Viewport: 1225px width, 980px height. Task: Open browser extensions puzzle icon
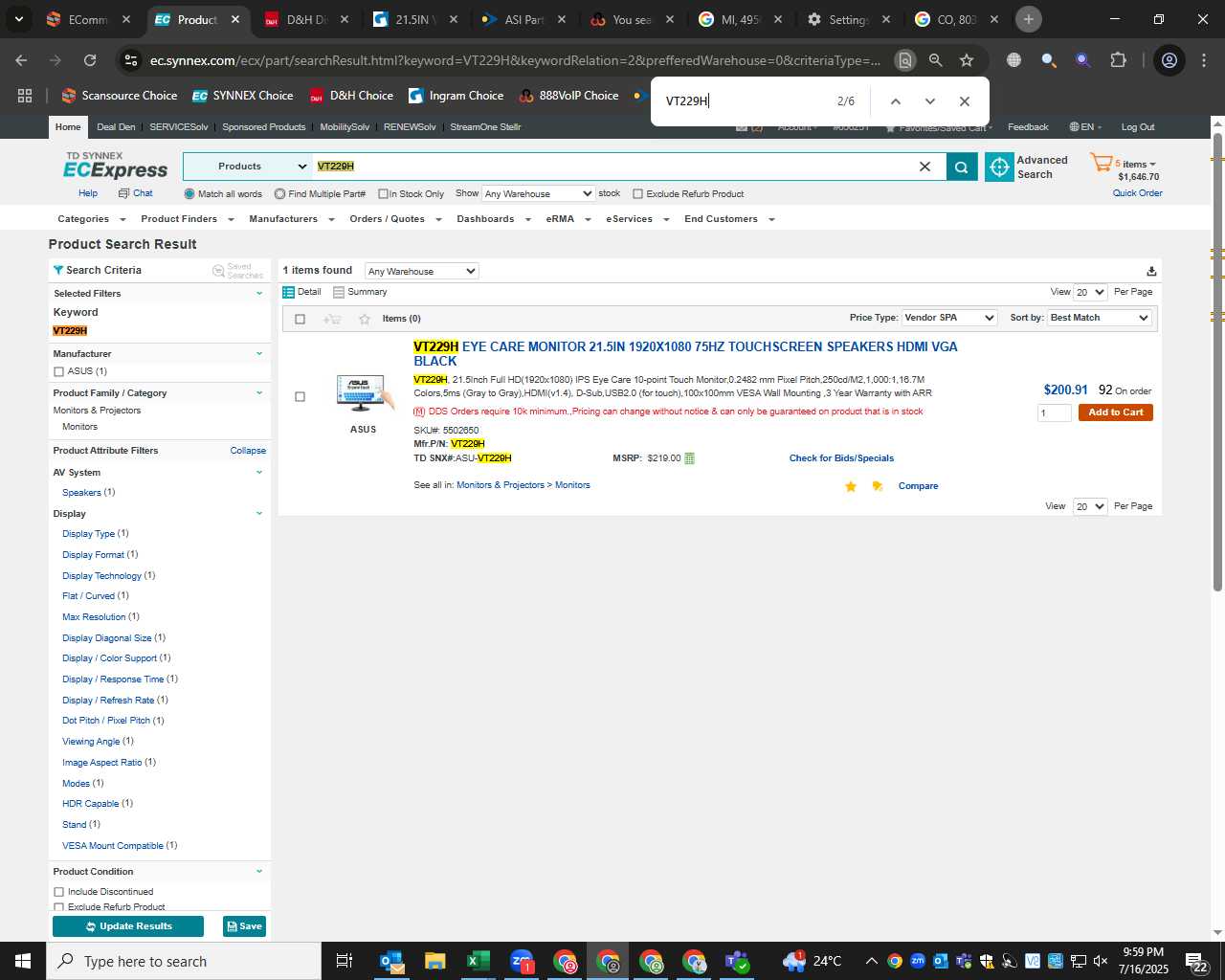(x=1118, y=60)
